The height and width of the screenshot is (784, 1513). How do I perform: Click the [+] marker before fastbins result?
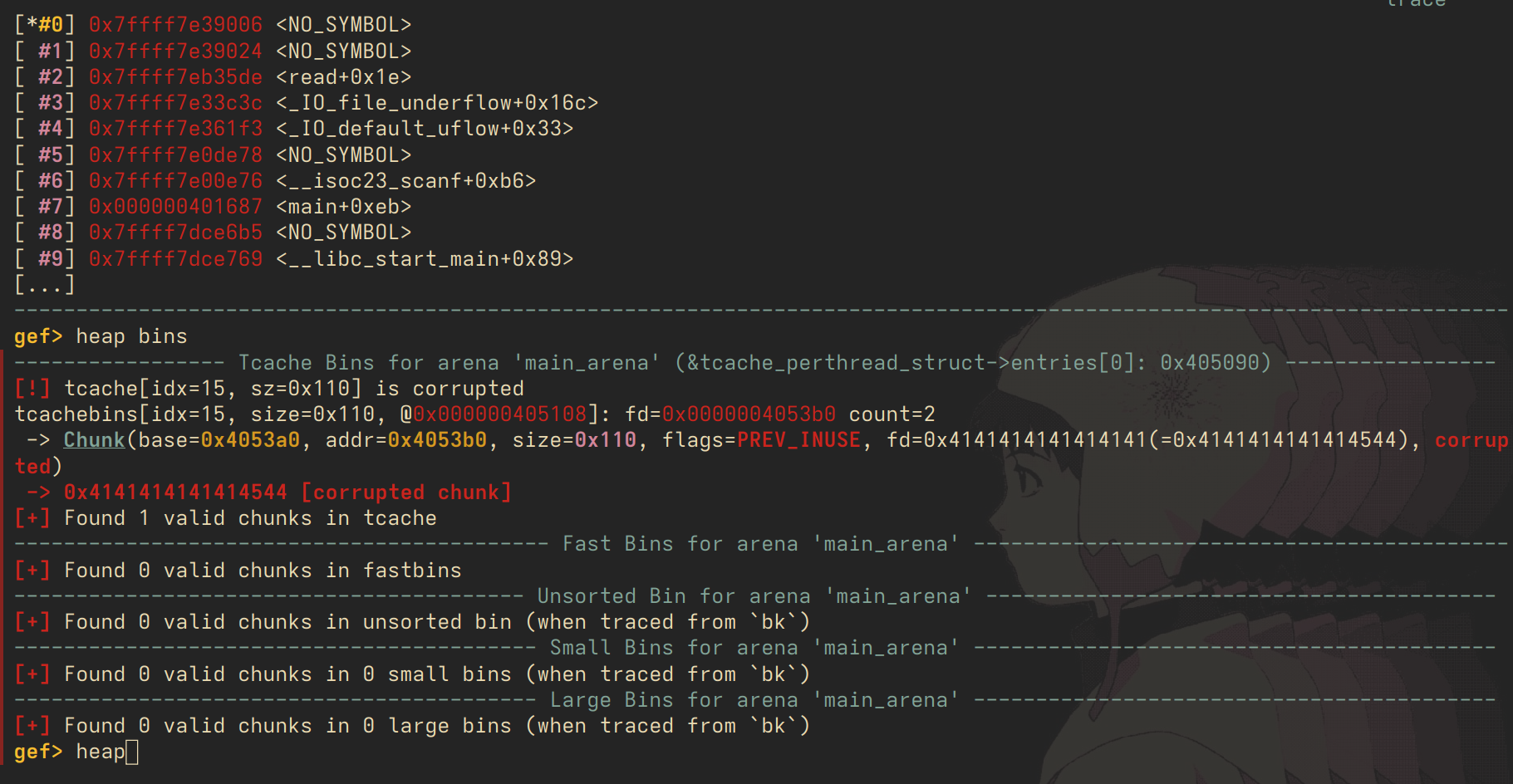point(32,571)
